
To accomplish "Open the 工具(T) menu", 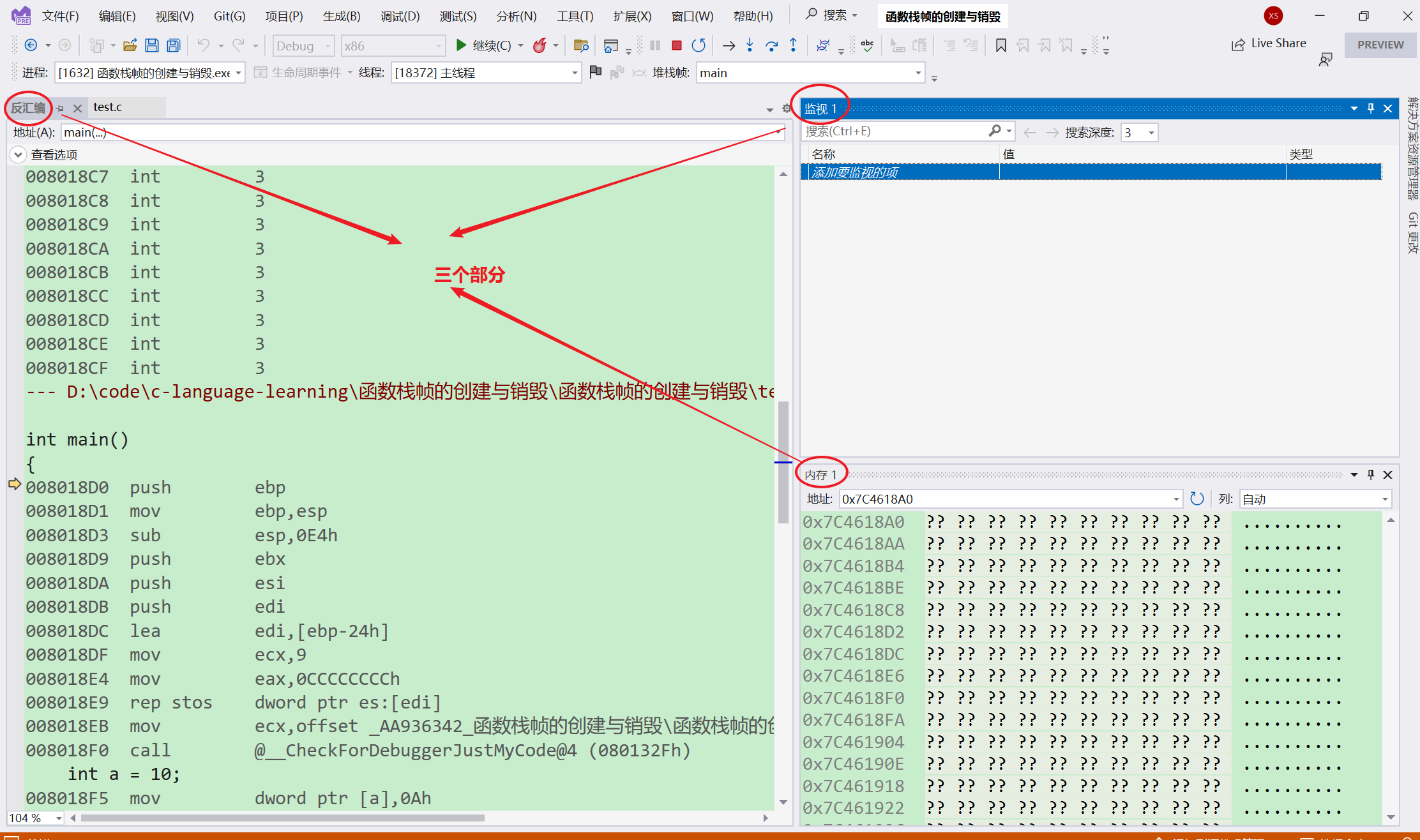I will (x=575, y=17).
